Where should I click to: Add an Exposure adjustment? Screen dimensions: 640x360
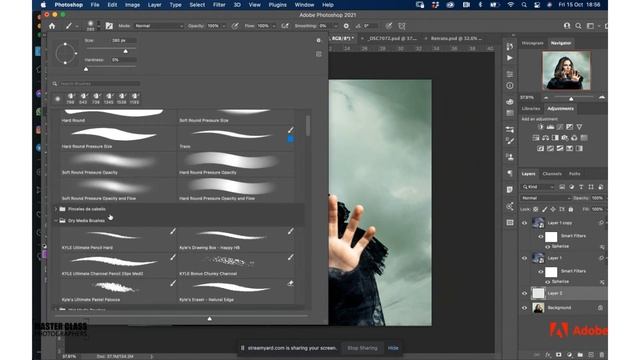click(569, 127)
